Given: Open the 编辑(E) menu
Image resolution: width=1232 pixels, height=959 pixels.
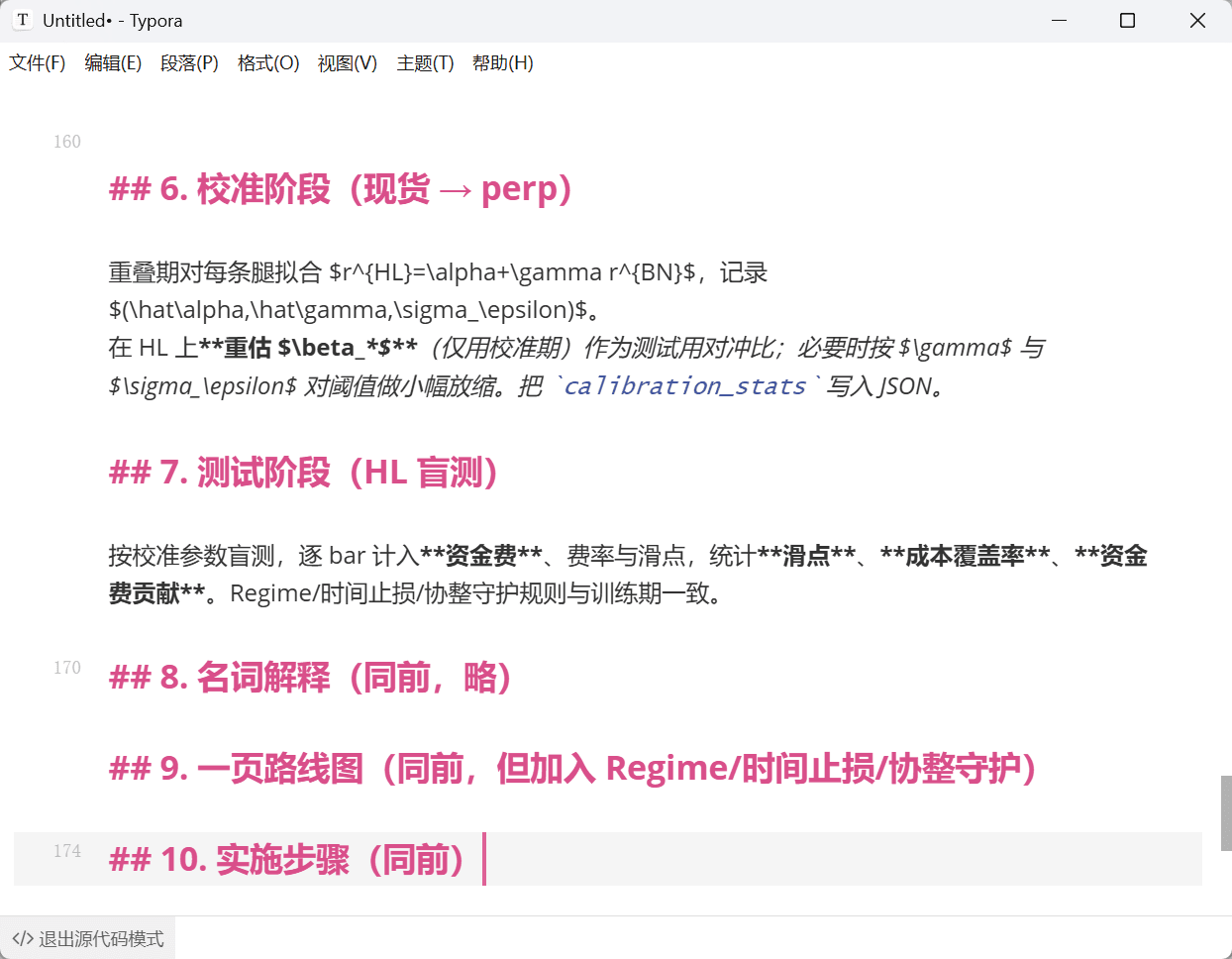Looking at the screenshot, I should pos(113,63).
